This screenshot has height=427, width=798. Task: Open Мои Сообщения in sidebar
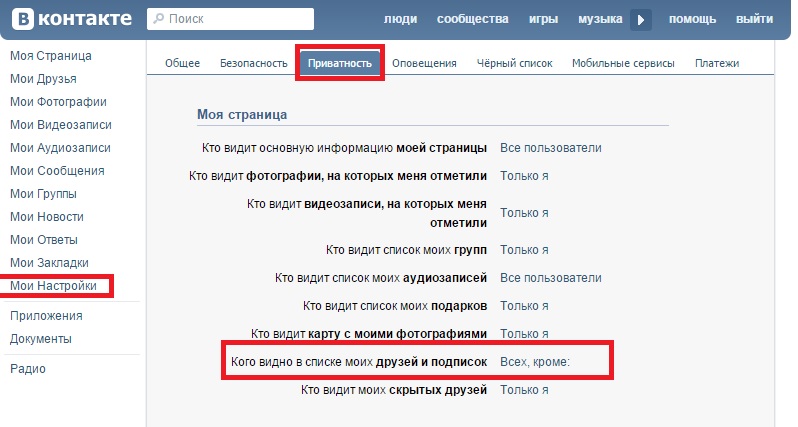57,170
